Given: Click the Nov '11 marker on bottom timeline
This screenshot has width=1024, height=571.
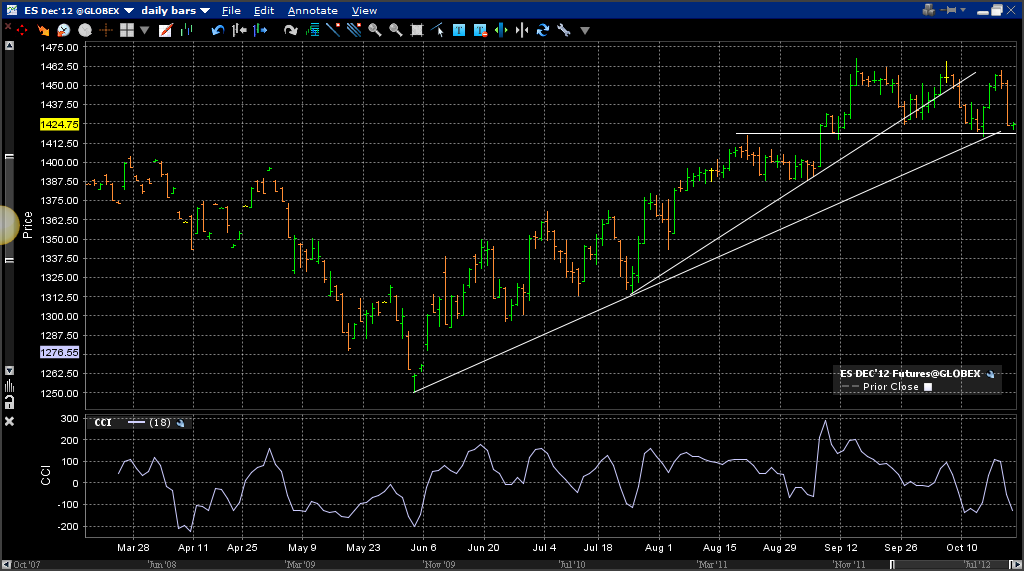Looking at the screenshot, I should (849, 564).
